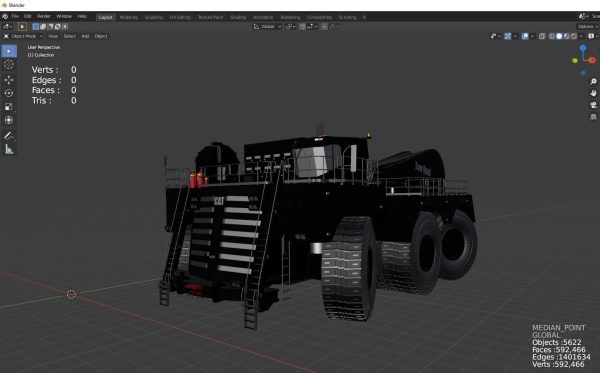Switch to the Animation workspace tab
The height and width of the screenshot is (373, 600).
coord(263,17)
